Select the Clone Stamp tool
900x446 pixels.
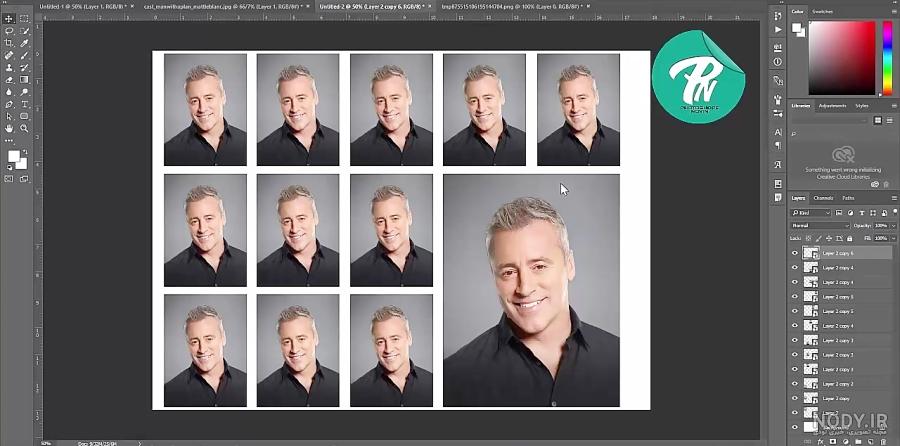(9, 68)
